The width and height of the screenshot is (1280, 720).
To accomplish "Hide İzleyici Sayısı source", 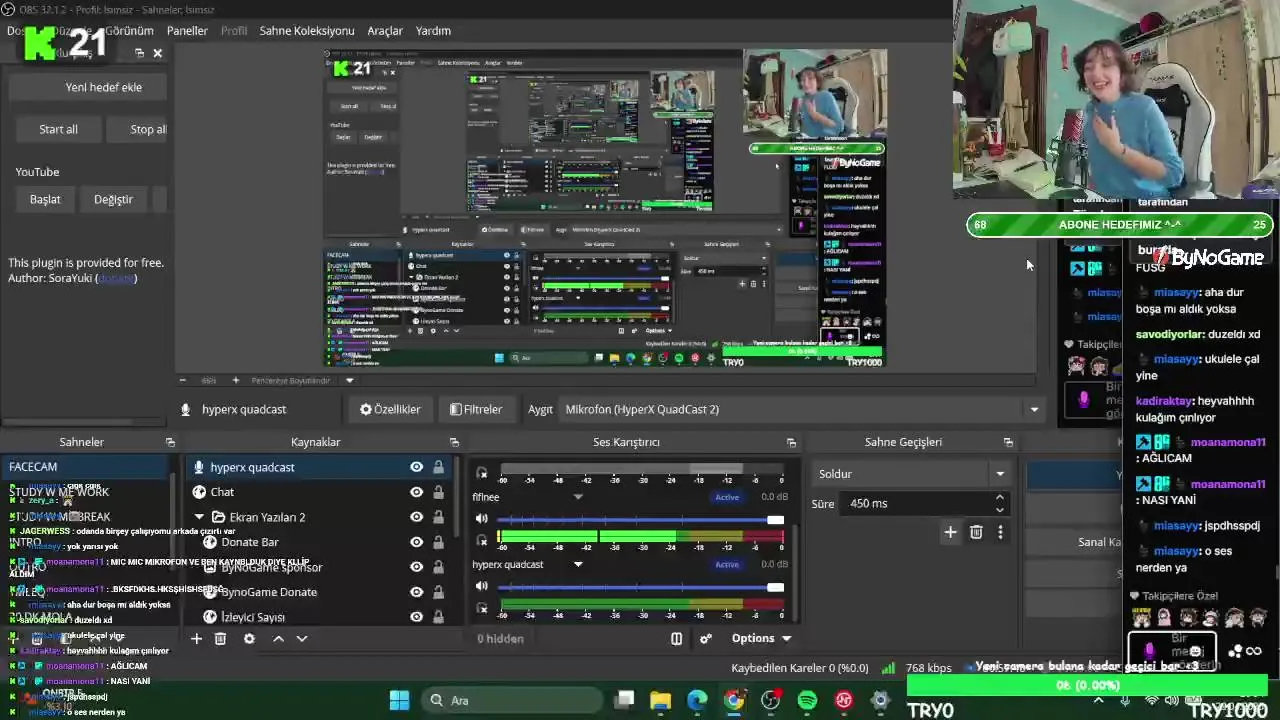I will (416, 617).
